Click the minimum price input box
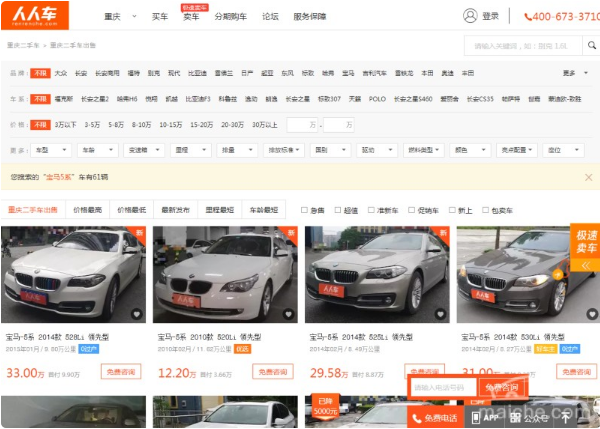The height and width of the screenshot is (429, 600). 302,125
